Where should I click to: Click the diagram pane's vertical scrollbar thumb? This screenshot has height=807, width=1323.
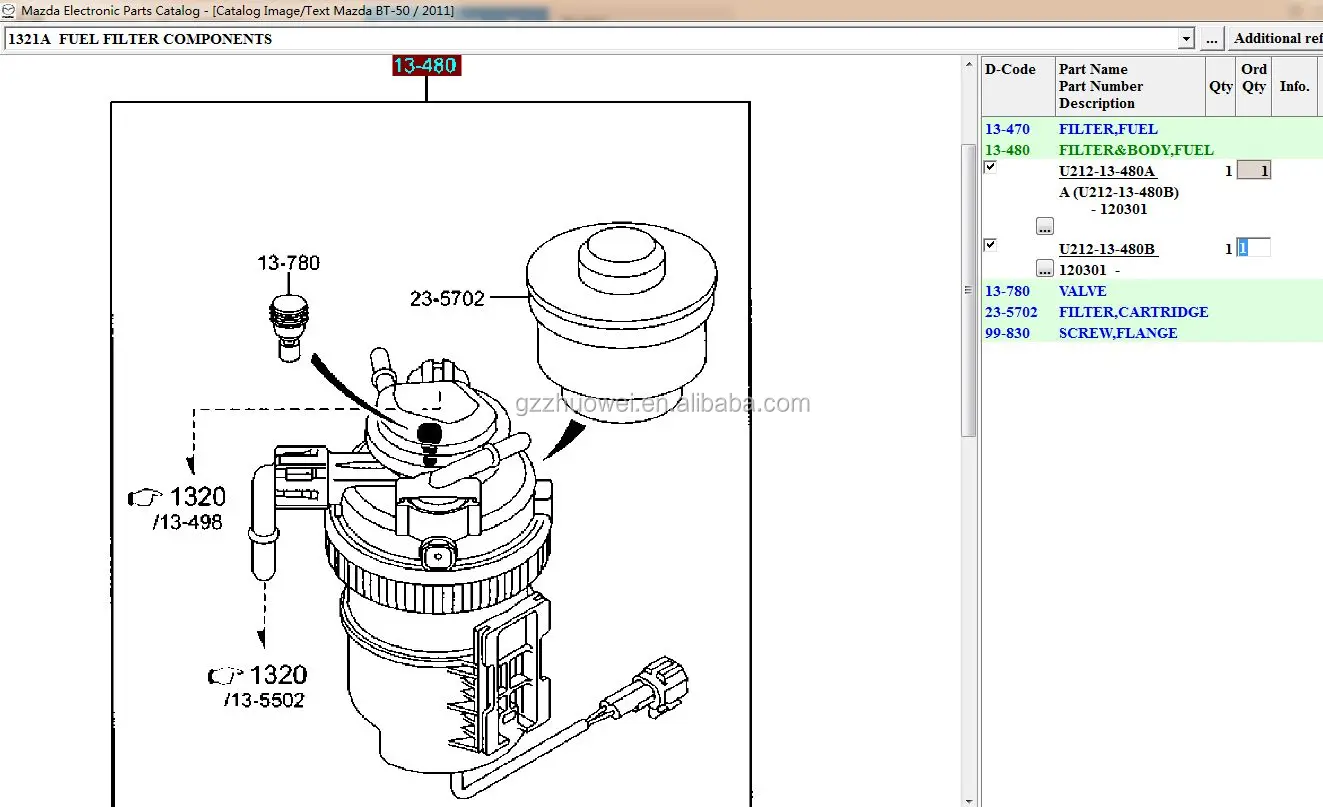[968, 290]
